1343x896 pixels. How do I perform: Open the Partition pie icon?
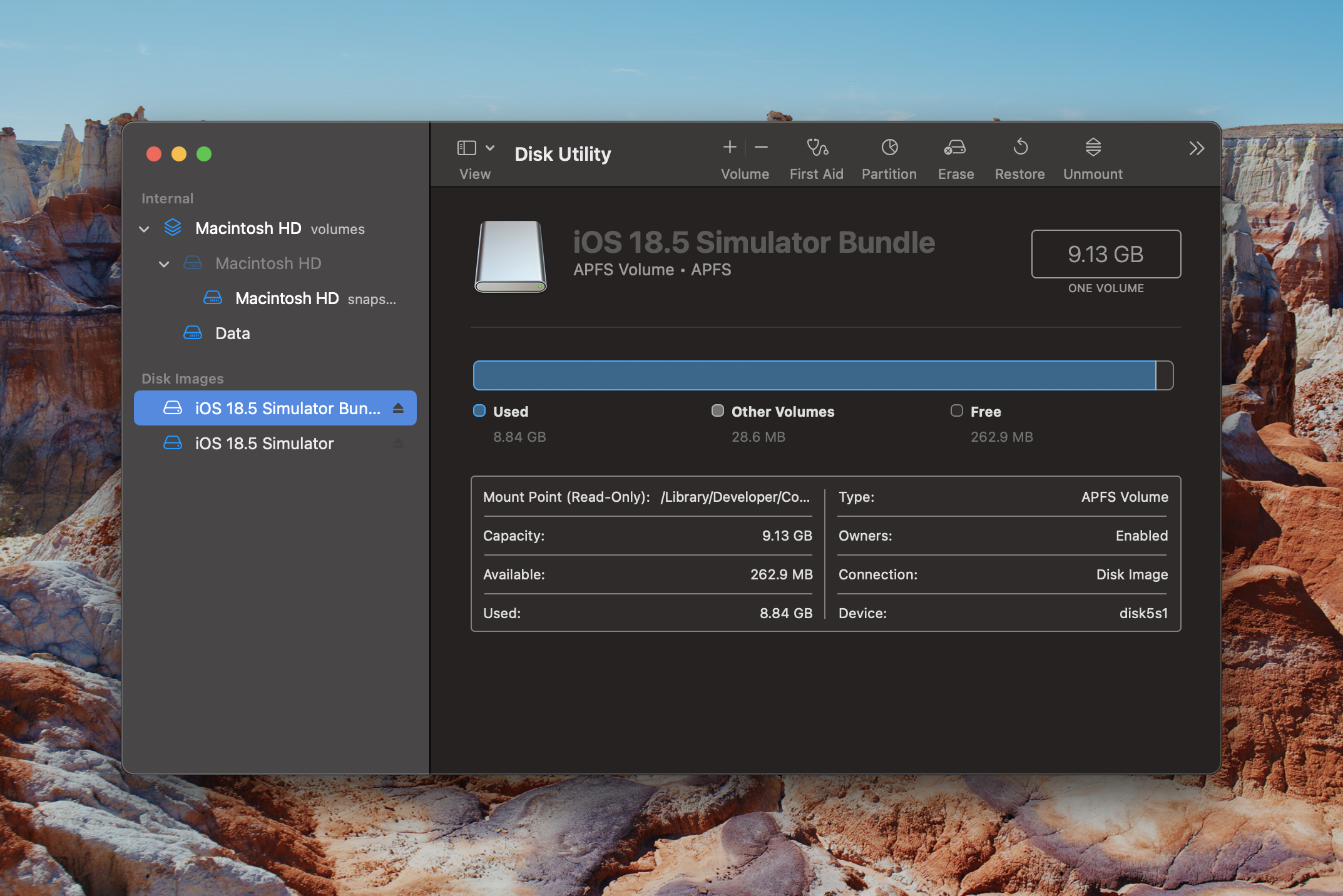[x=889, y=147]
